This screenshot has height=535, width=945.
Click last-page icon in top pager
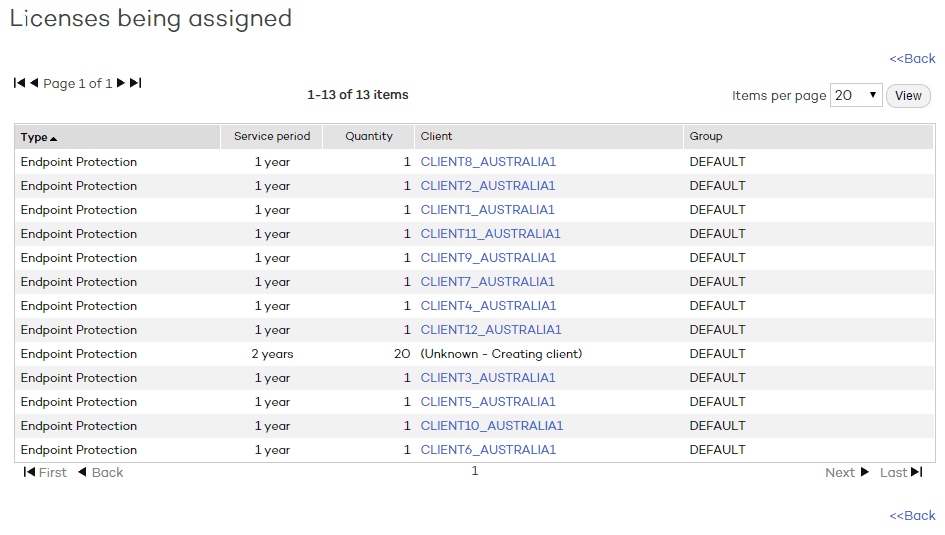[x=136, y=83]
